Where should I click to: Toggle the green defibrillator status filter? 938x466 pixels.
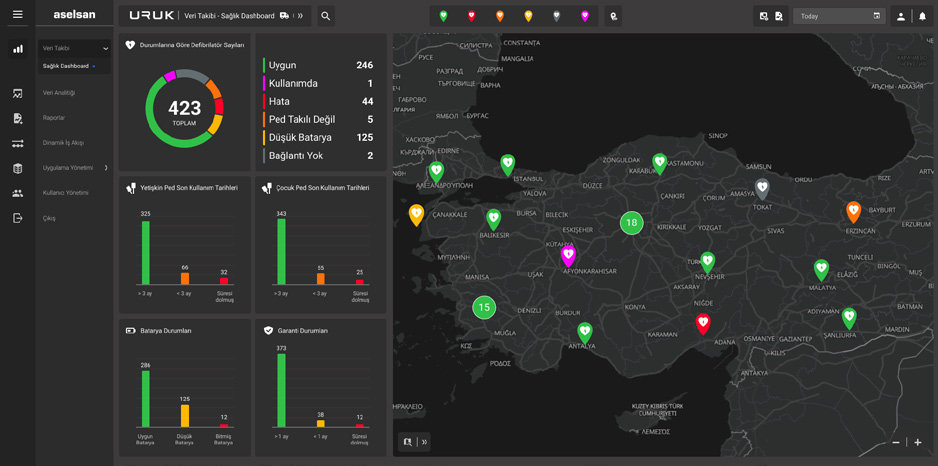point(443,17)
